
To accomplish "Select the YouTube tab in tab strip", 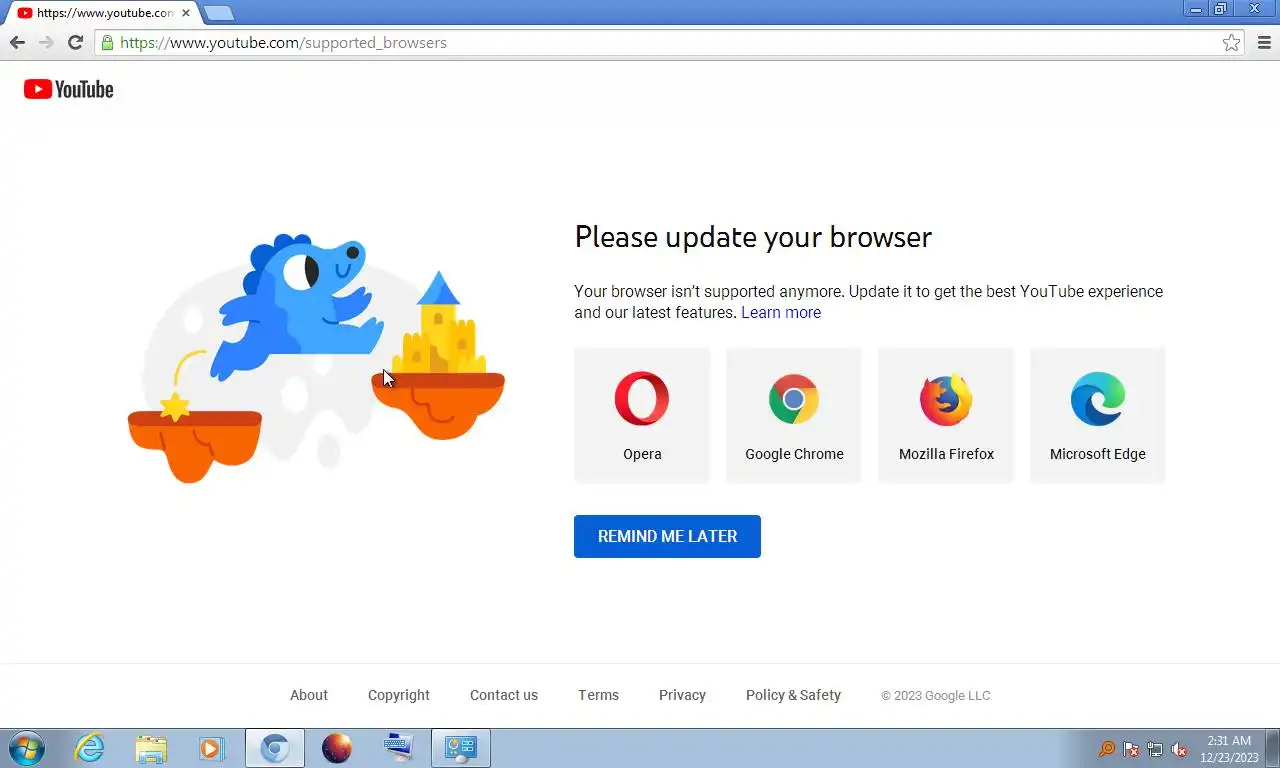I will 103,13.
